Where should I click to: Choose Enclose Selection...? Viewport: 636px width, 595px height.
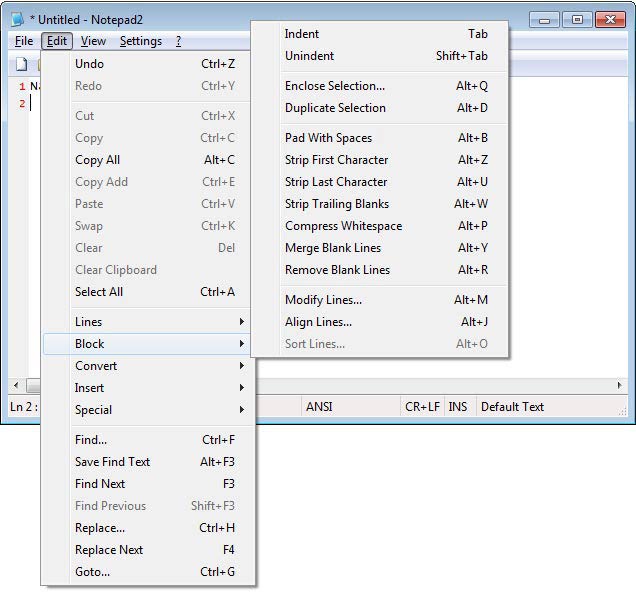pyautogui.click(x=379, y=86)
